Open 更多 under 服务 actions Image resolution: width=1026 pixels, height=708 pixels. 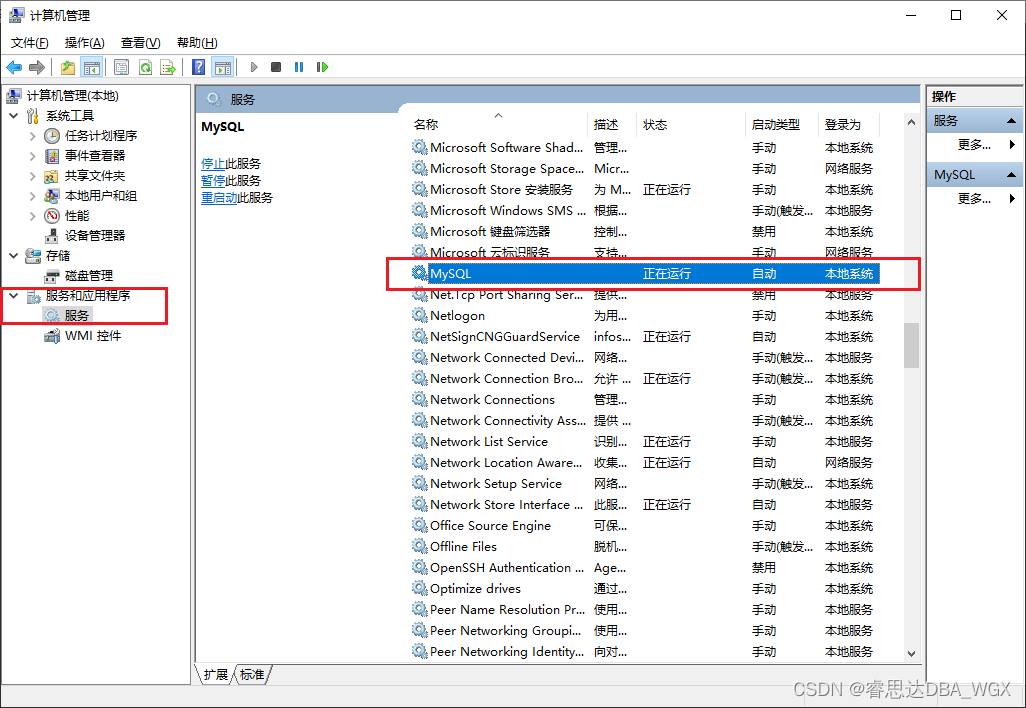[974, 145]
